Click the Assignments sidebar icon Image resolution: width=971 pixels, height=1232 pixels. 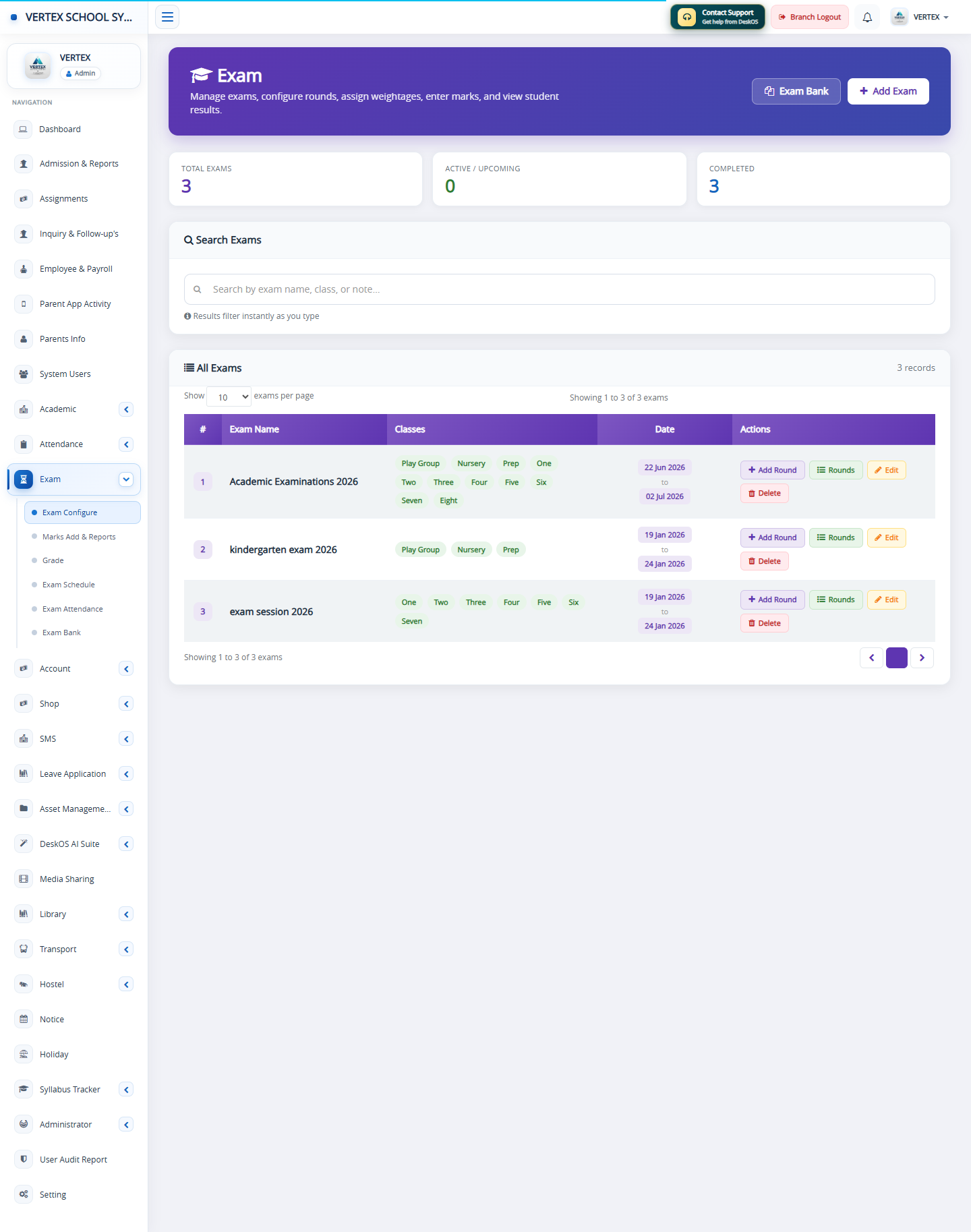(24, 199)
